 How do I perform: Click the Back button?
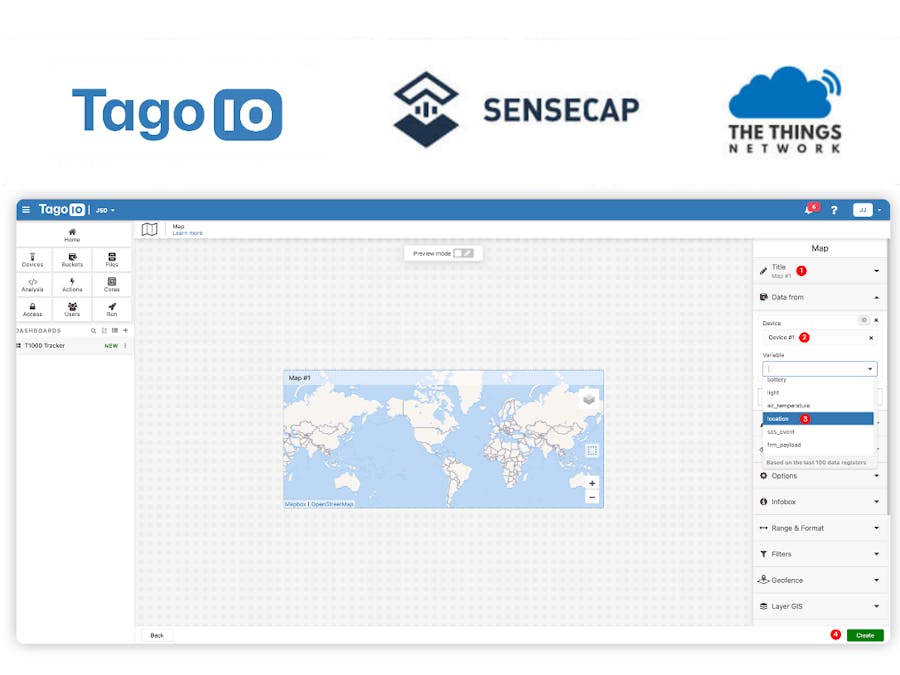pyautogui.click(x=157, y=635)
